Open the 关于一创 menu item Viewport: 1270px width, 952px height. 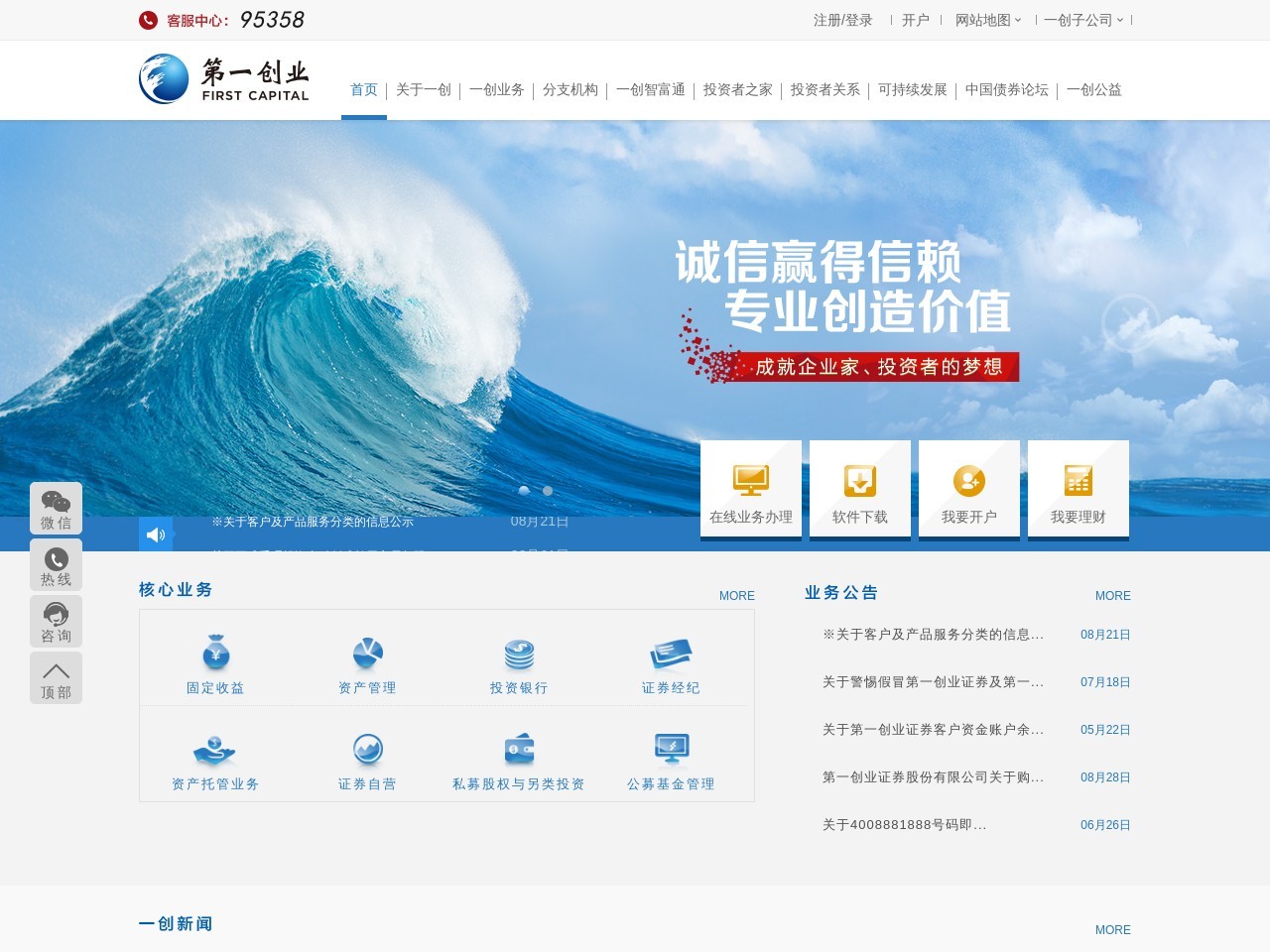tap(424, 90)
